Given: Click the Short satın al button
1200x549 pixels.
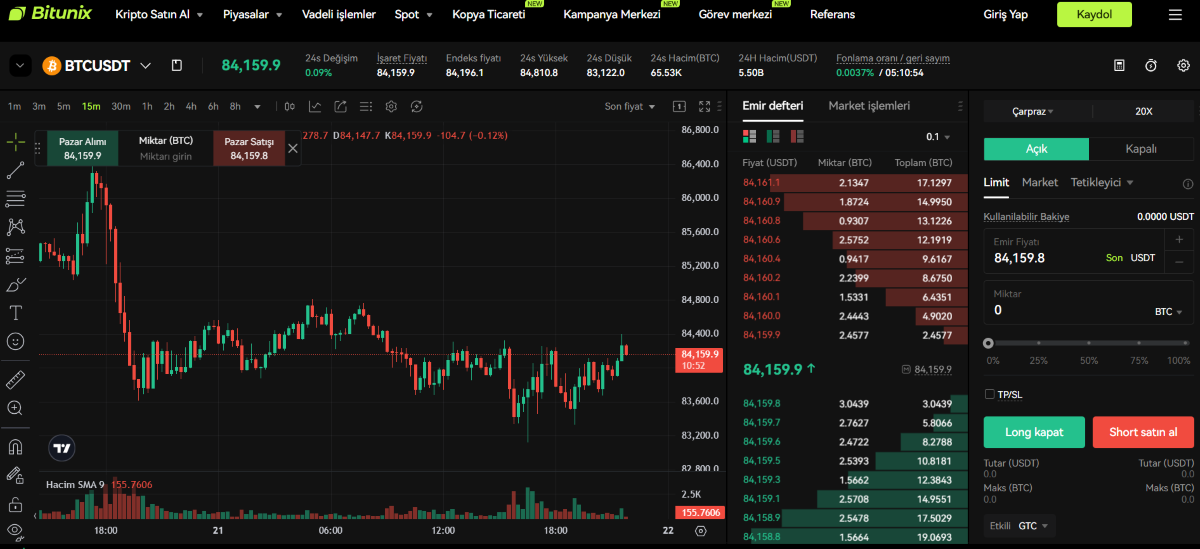Looking at the screenshot, I should pos(1143,432).
